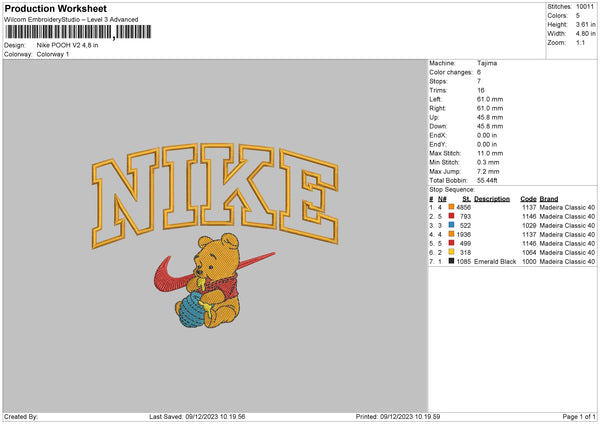The image size is (600, 424).
Task: Click the stitch count '793' in stop 2
Action: [465, 216]
